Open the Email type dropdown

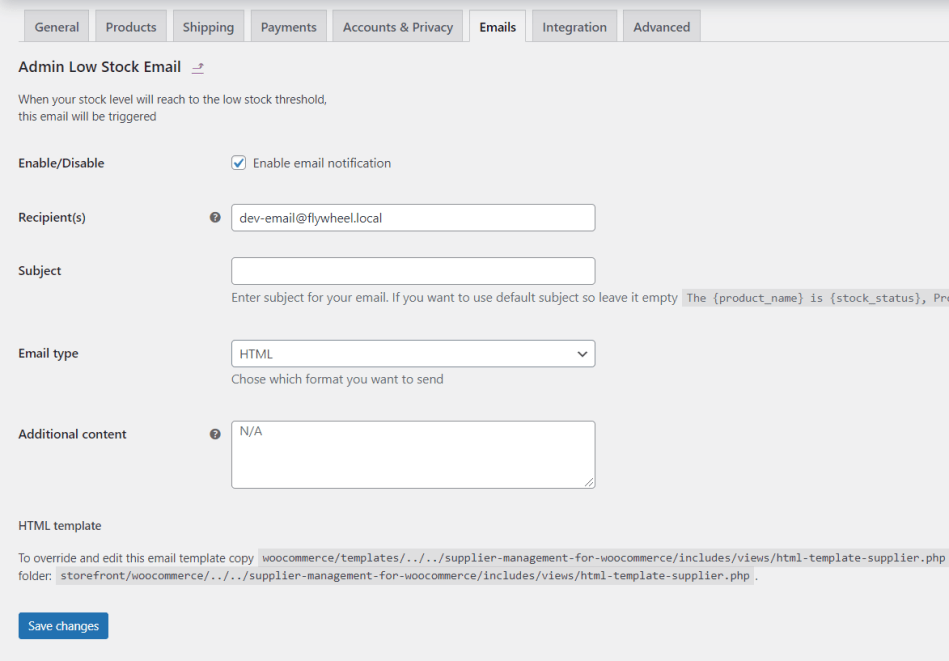[x=412, y=353]
